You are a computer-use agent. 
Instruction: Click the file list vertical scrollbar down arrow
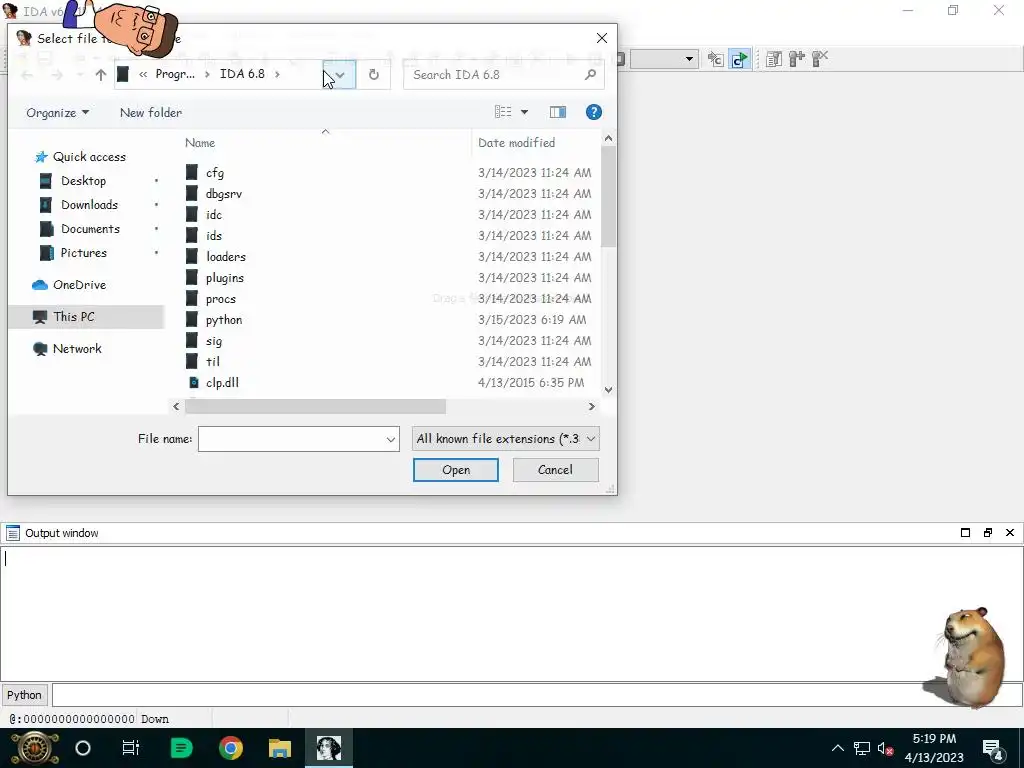click(608, 390)
